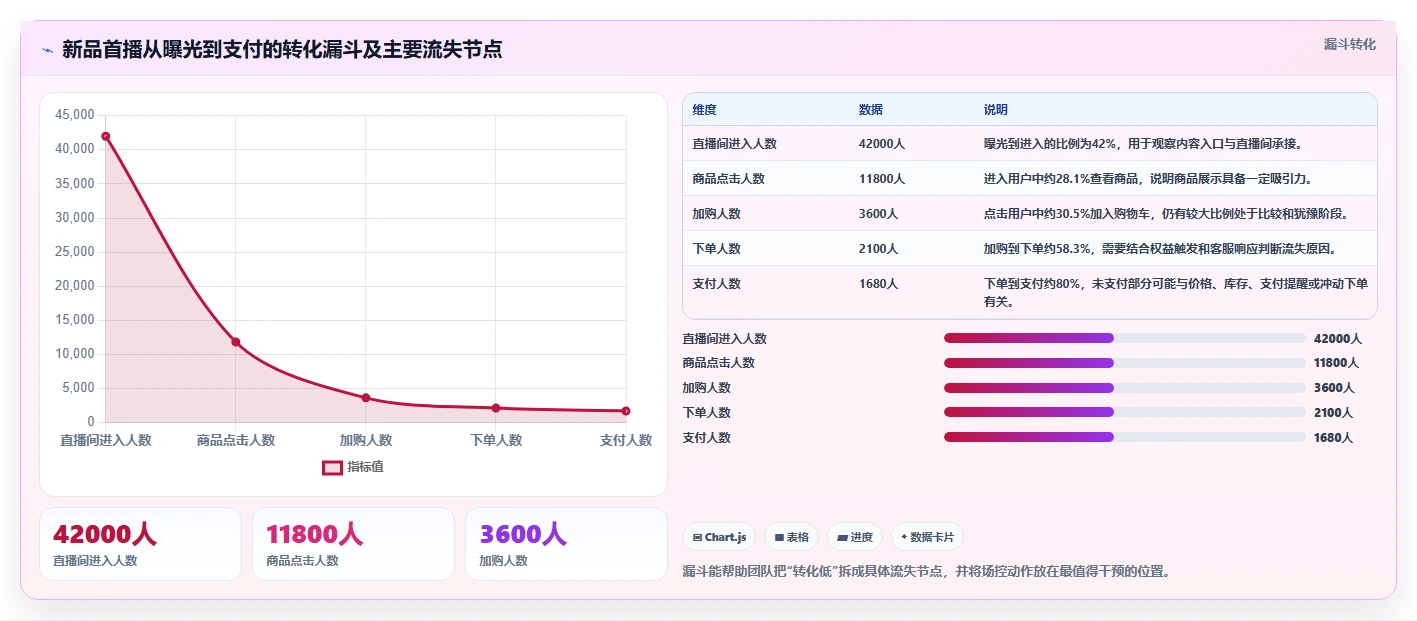Click the 1680人 value beside the progress bars
Screen dimensions: 1417x621
(1334, 438)
